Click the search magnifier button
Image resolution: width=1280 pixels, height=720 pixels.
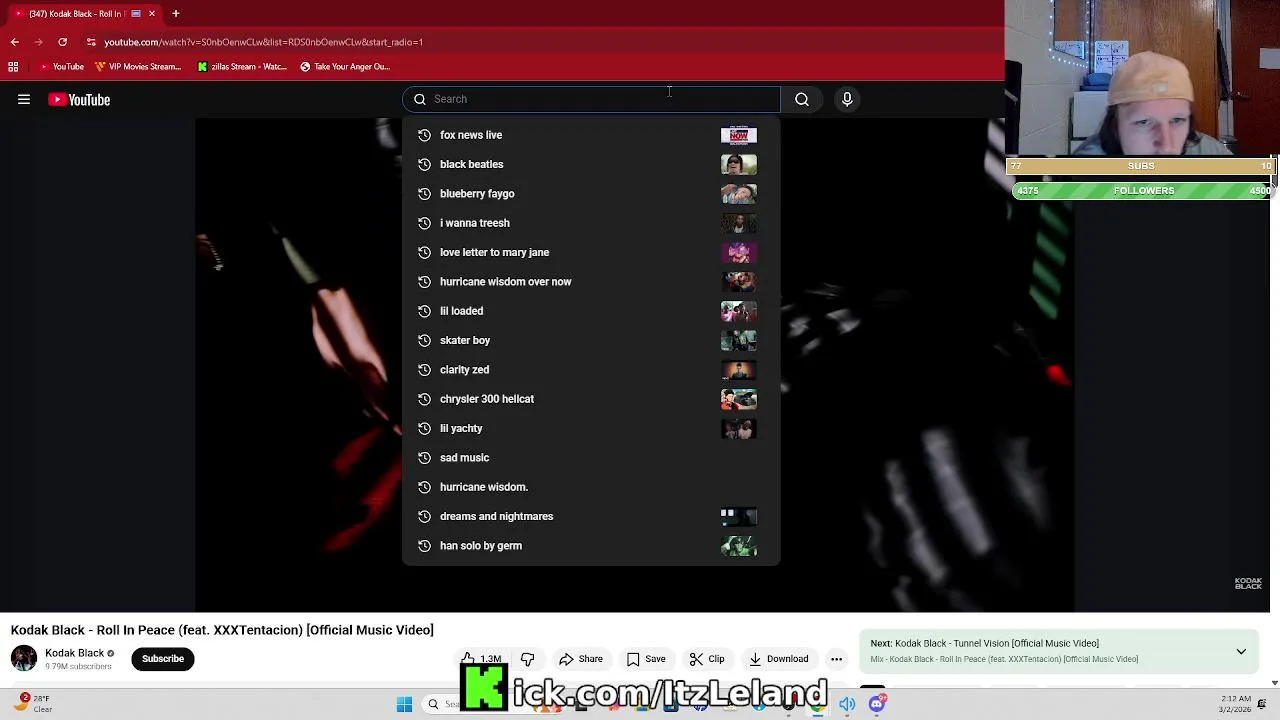802,99
